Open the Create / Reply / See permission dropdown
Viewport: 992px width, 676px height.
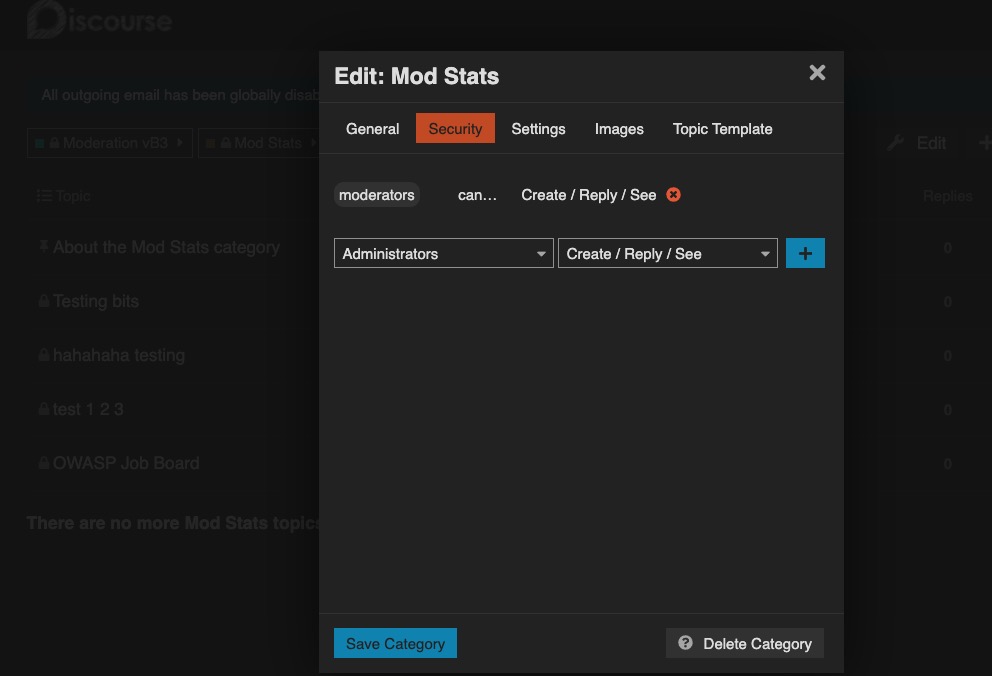coord(667,253)
